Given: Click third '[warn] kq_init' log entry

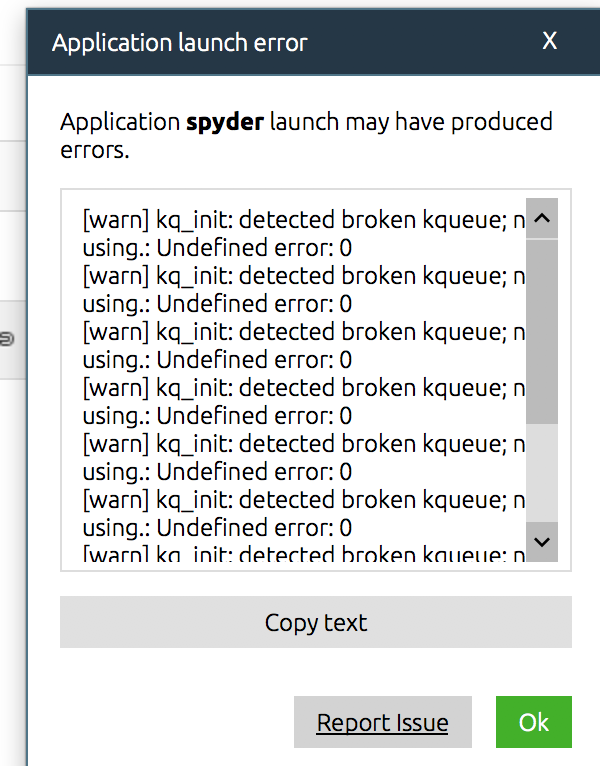Looking at the screenshot, I should click(300, 331).
